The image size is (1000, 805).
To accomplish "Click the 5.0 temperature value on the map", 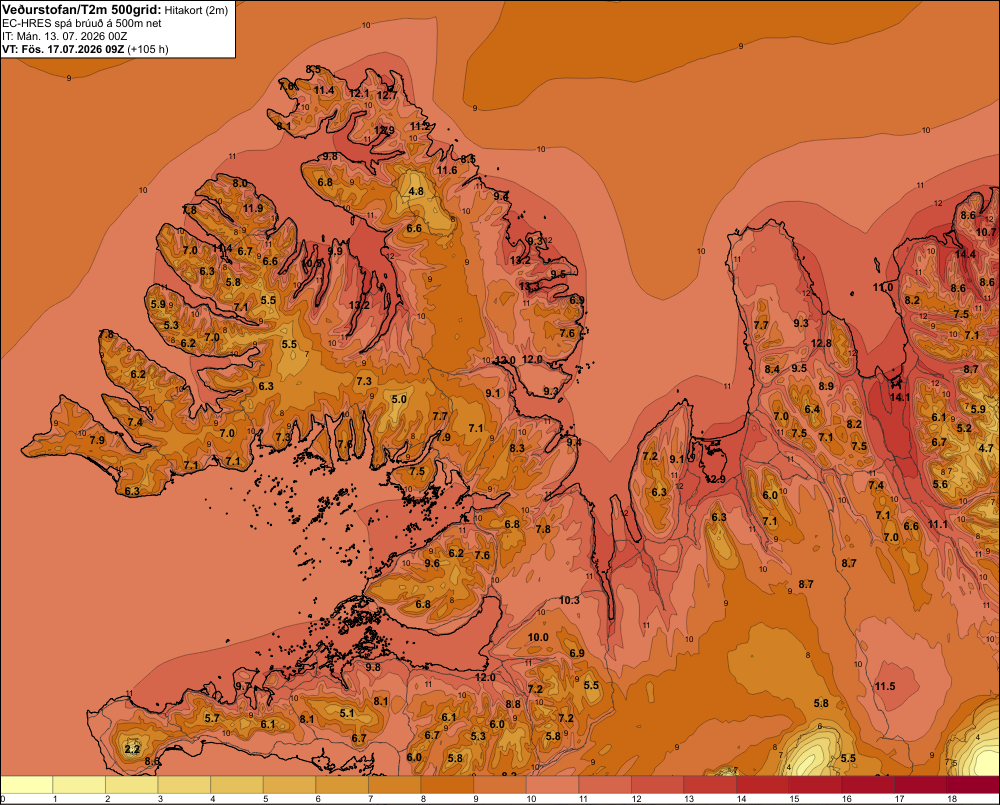I will click(399, 399).
